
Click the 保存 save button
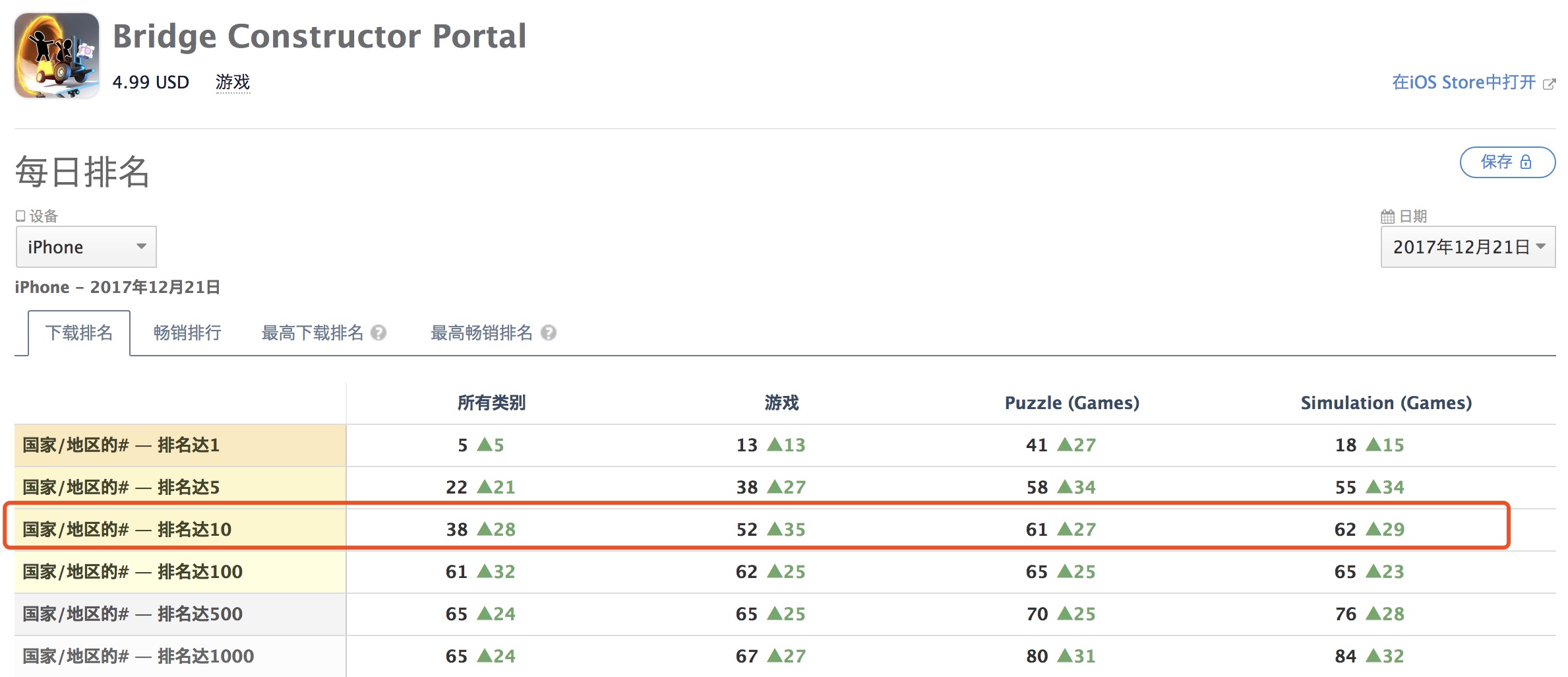1507,162
